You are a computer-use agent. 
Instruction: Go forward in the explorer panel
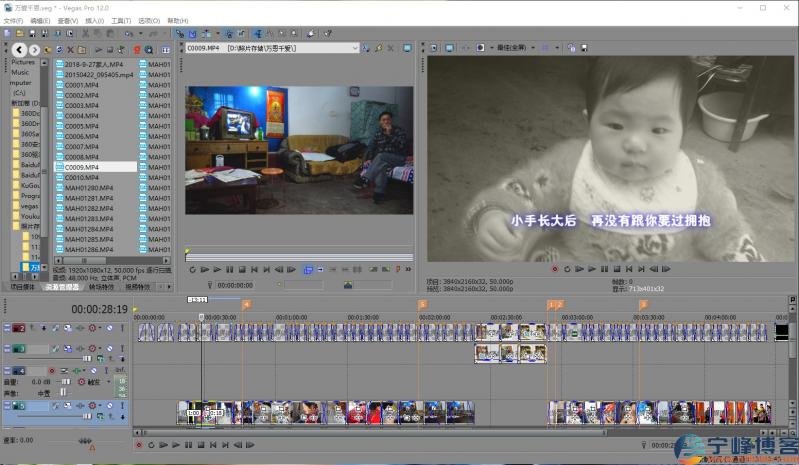click(34, 50)
